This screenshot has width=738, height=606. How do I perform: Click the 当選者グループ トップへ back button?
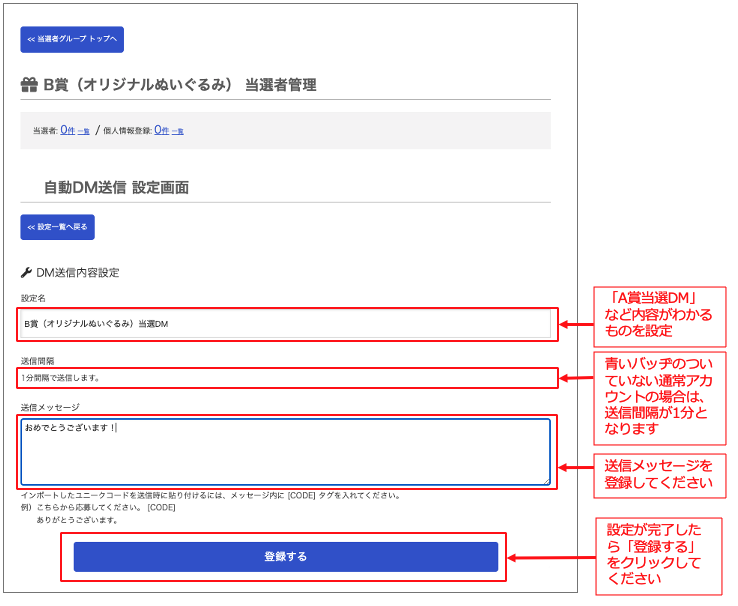pyautogui.click(x=72, y=40)
